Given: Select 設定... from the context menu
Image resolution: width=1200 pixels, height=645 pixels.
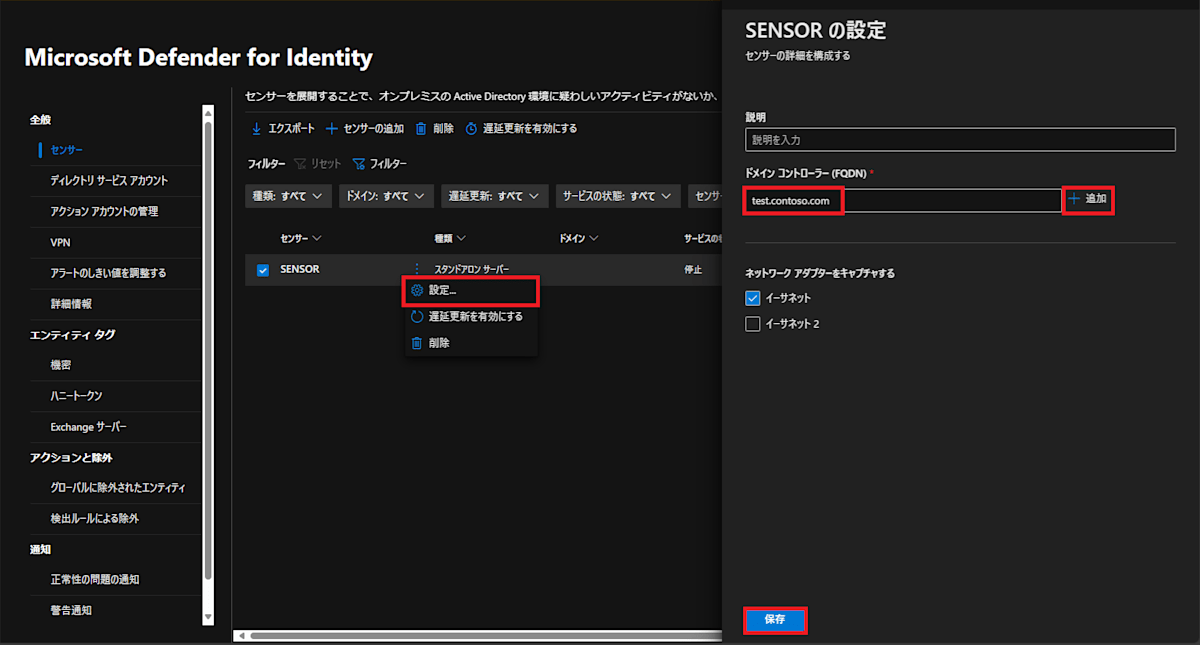Looking at the screenshot, I should pos(471,290).
